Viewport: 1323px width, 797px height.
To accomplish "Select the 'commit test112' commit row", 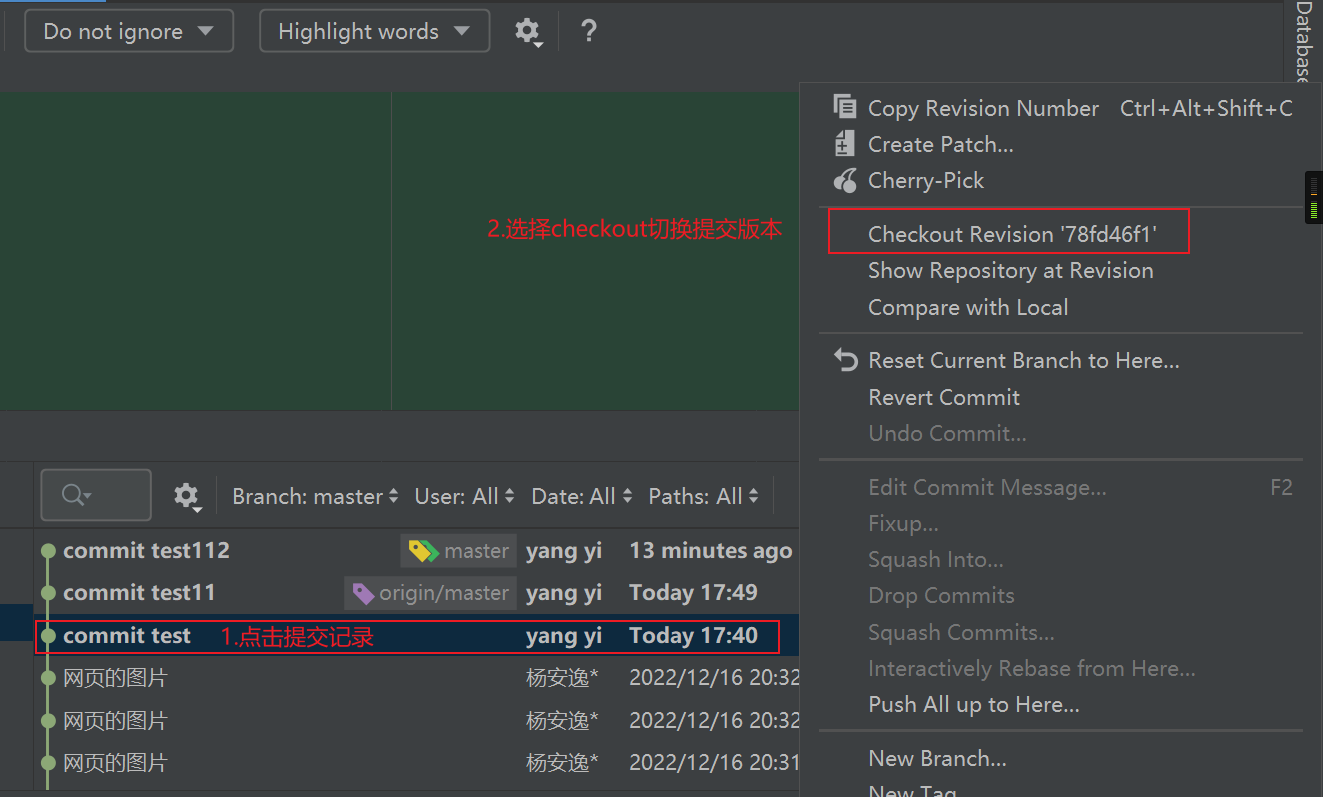I will (x=146, y=551).
